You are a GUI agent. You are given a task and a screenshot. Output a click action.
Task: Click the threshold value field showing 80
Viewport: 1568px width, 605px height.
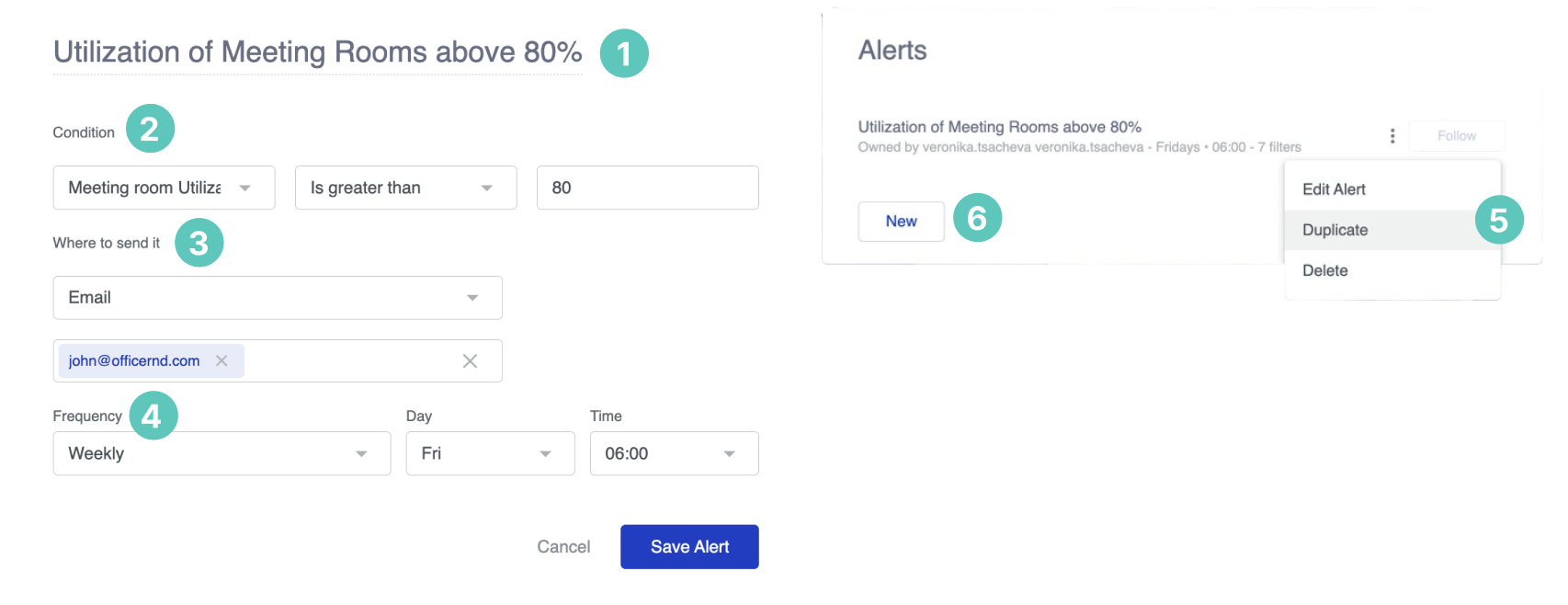(x=647, y=188)
